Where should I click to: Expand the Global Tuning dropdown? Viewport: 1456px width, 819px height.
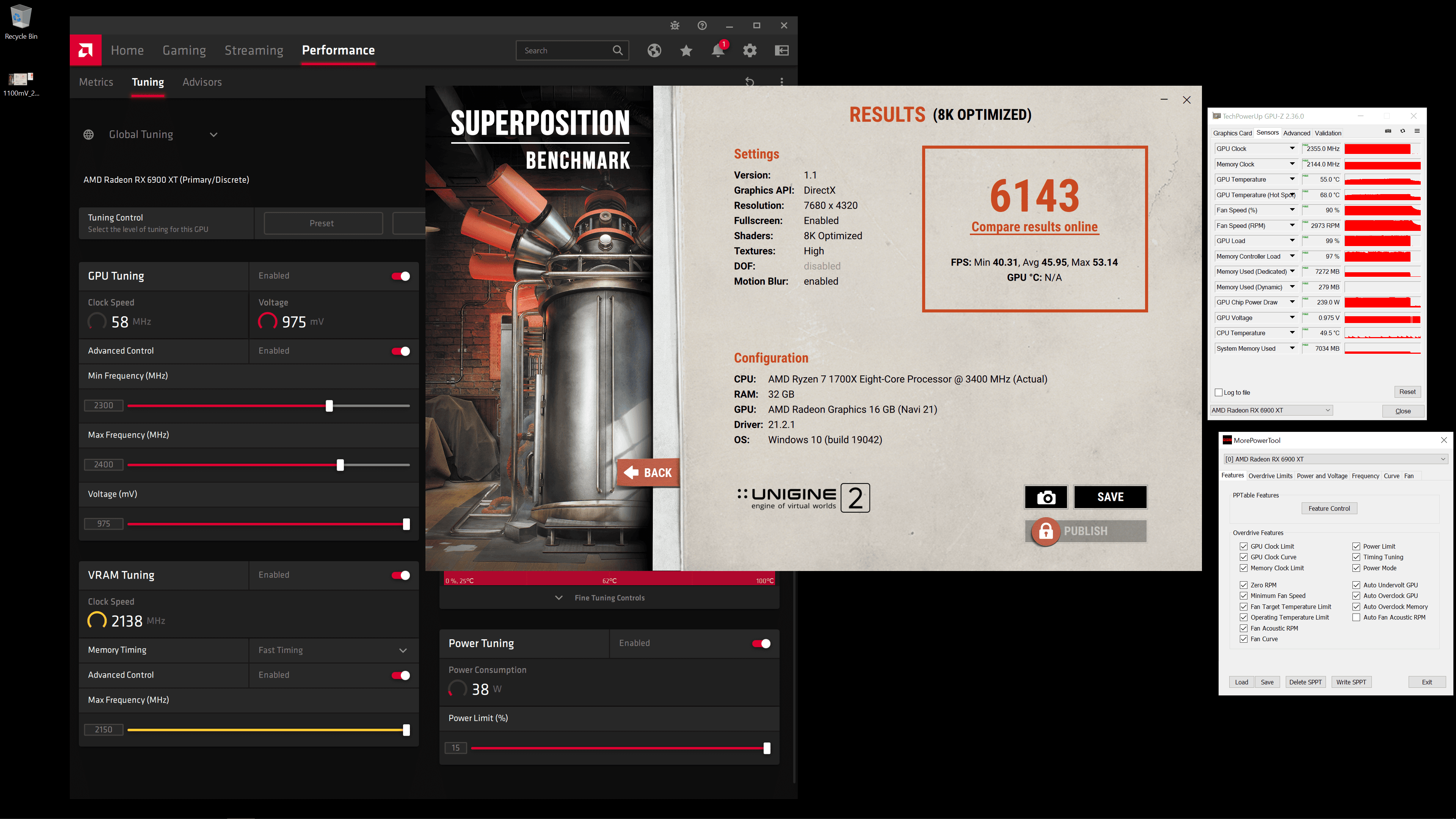pyautogui.click(x=213, y=135)
